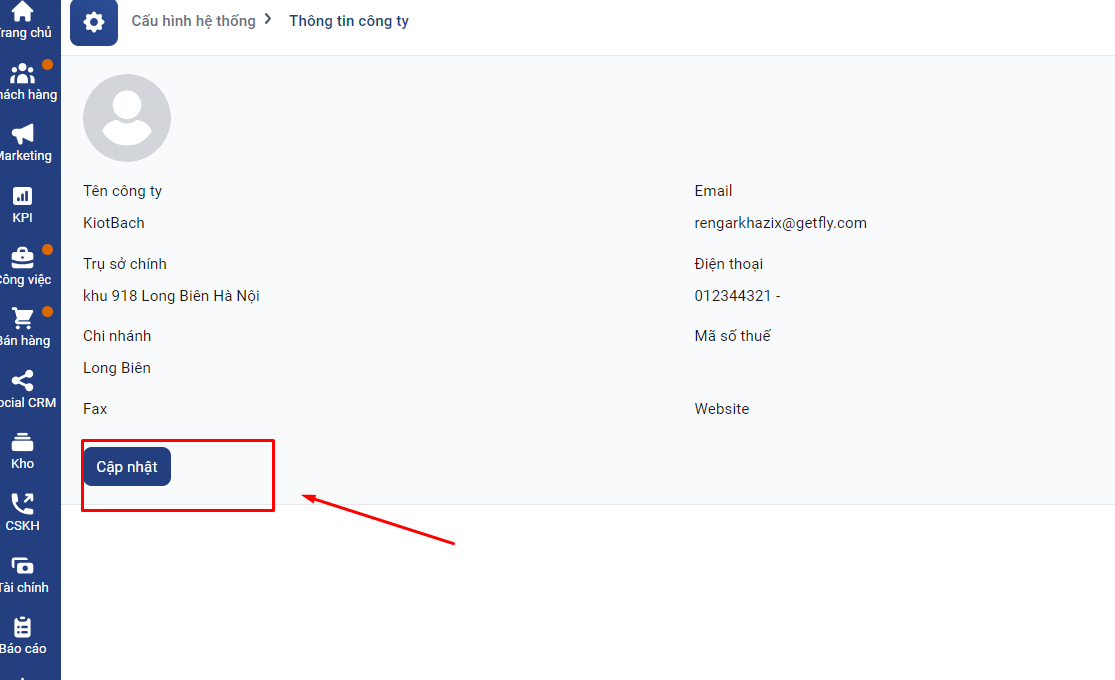Go to Công việc briefcase icon
Screen dimensions: 1115x680
(x=22, y=258)
